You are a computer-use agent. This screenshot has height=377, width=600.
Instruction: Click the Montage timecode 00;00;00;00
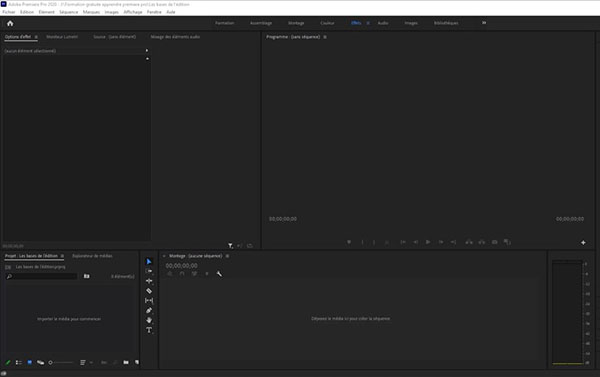click(182, 266)
